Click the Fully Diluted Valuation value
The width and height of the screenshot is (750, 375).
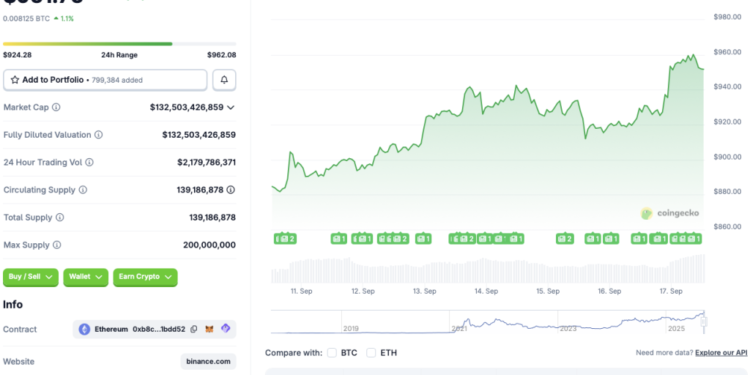199,135
